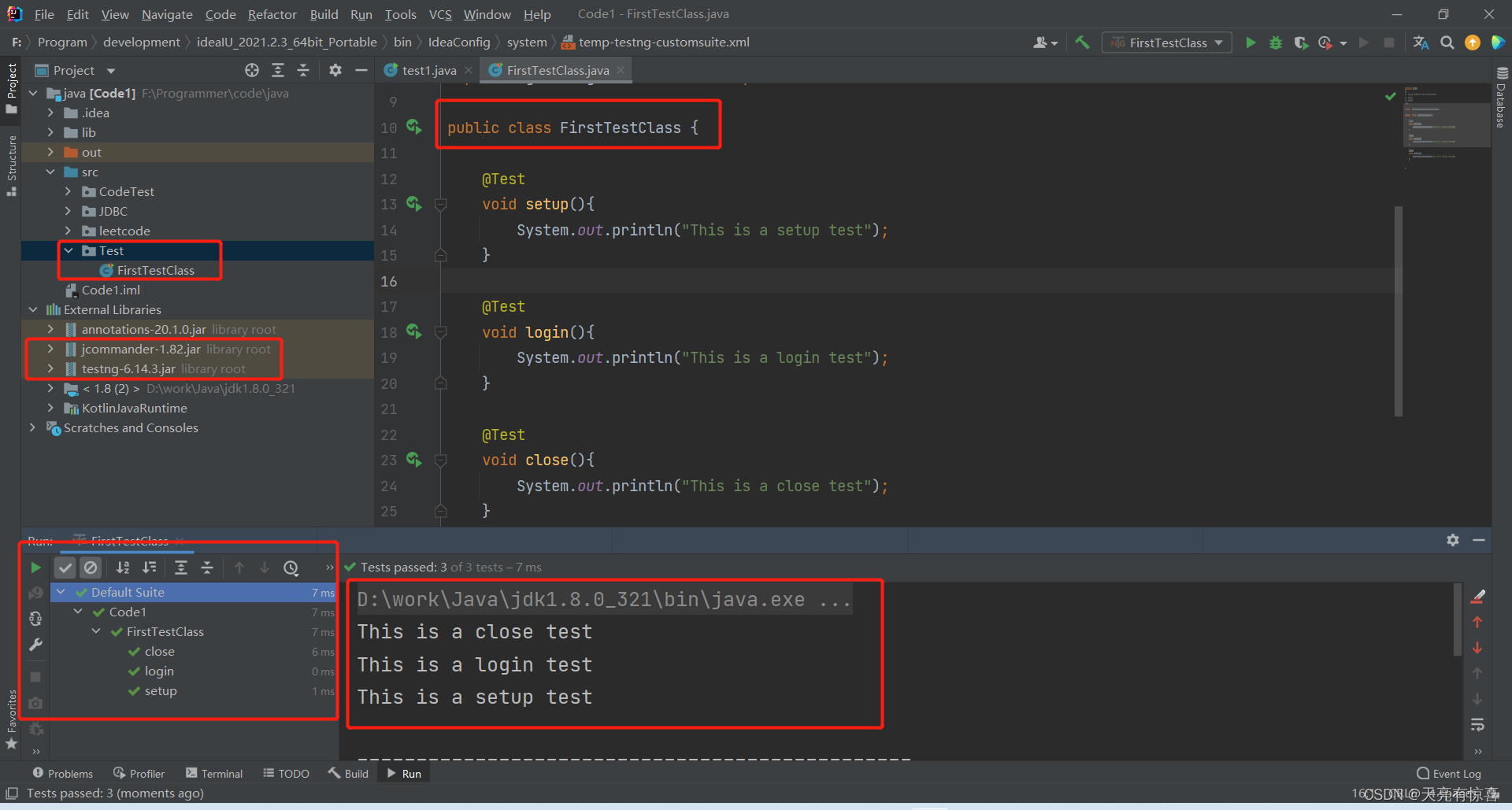
Task: Click the translate icon in the toolbar
Action: [1421, 43]
